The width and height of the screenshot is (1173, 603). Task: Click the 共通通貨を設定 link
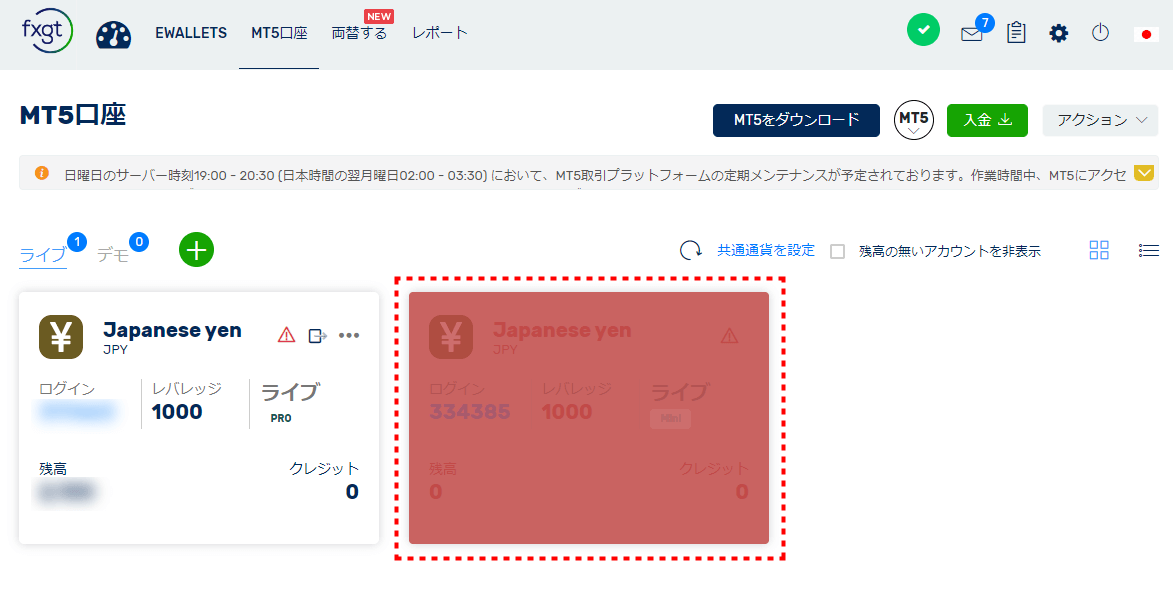[x=766, y=250]
